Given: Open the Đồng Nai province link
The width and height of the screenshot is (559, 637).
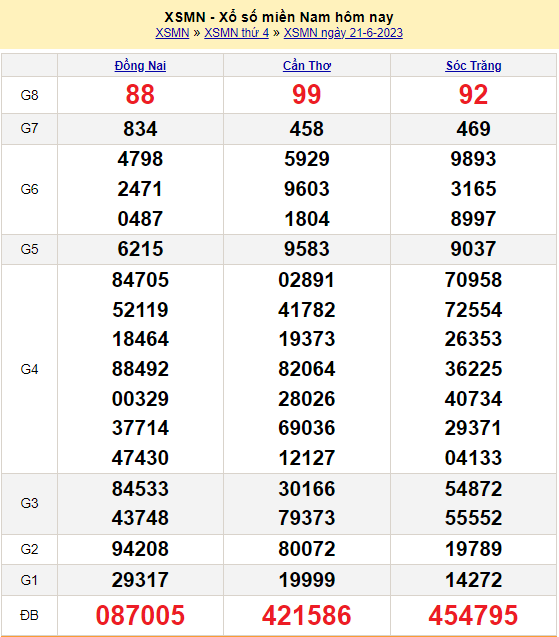Looking at the screenshot, I should [x=140, y=65].
